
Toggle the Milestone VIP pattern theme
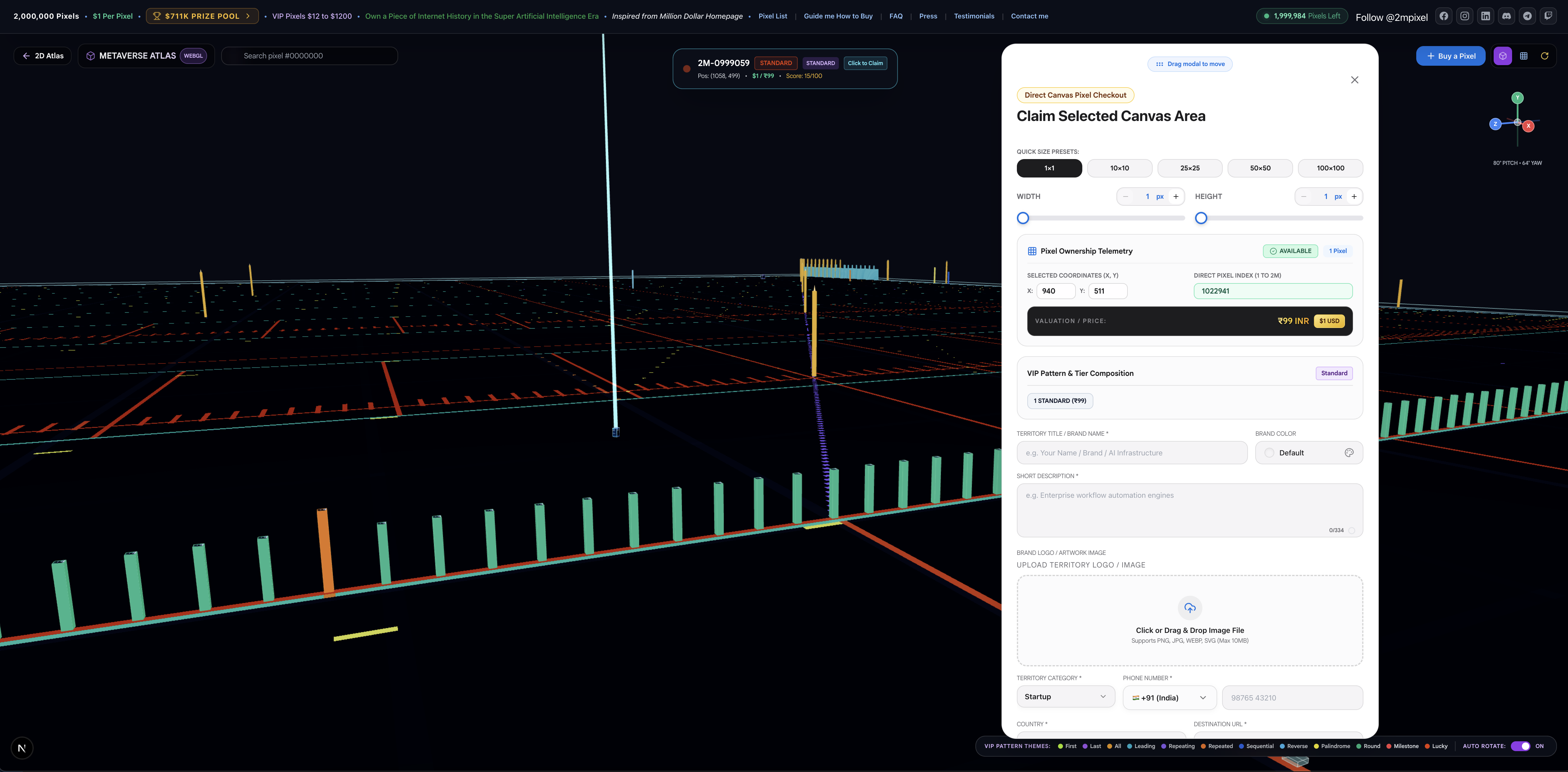point(1402,747)
